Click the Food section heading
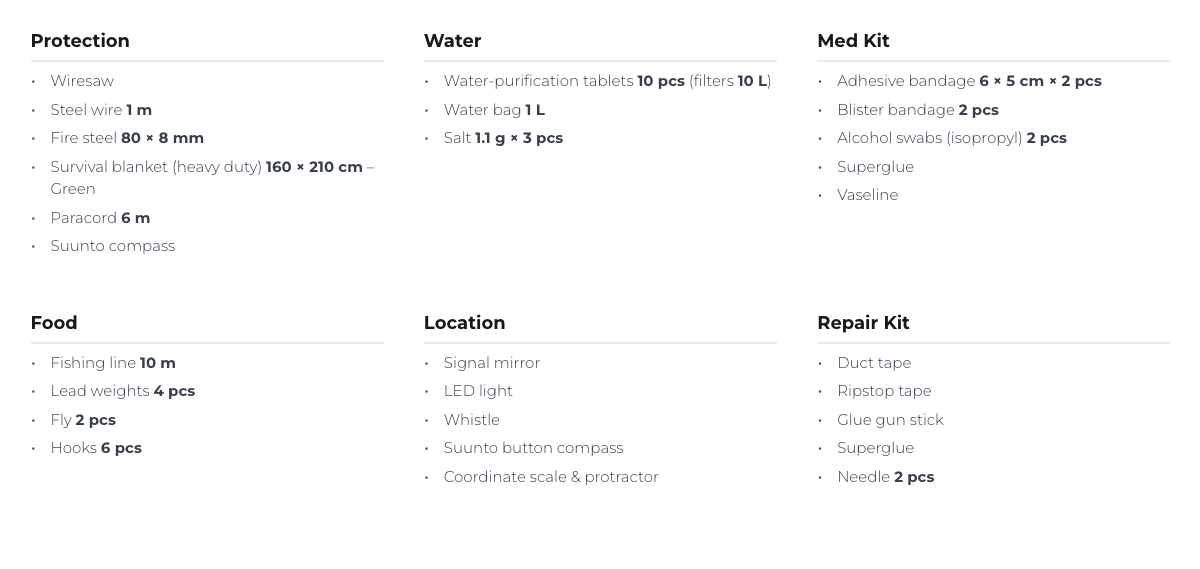Screen dimensions: 1200x569 point(54,323)
